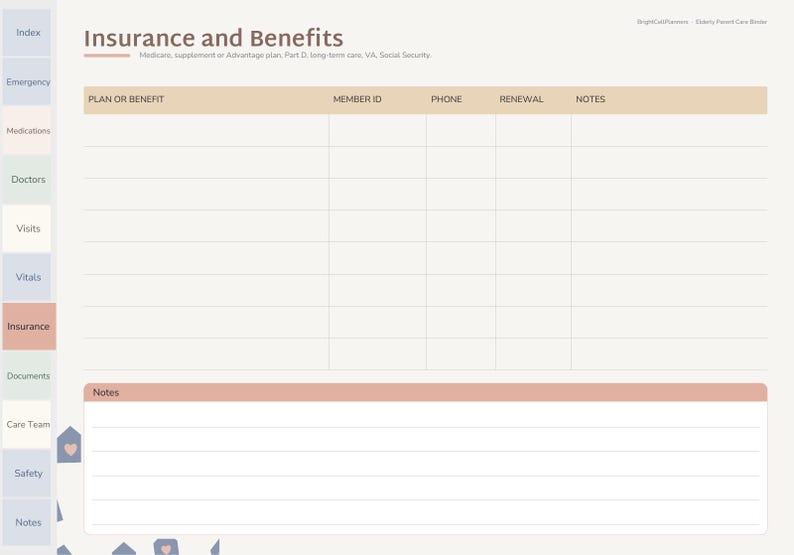Open the Notes tab in sidebar

(x=27, y=522)
